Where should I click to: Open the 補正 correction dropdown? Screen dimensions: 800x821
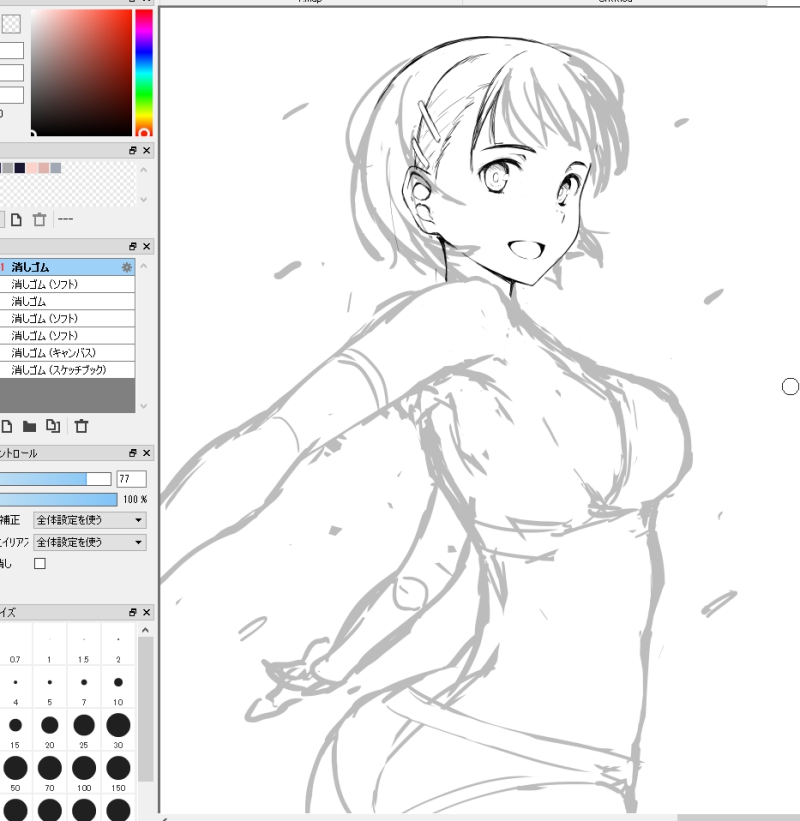[x=90, y=520]
